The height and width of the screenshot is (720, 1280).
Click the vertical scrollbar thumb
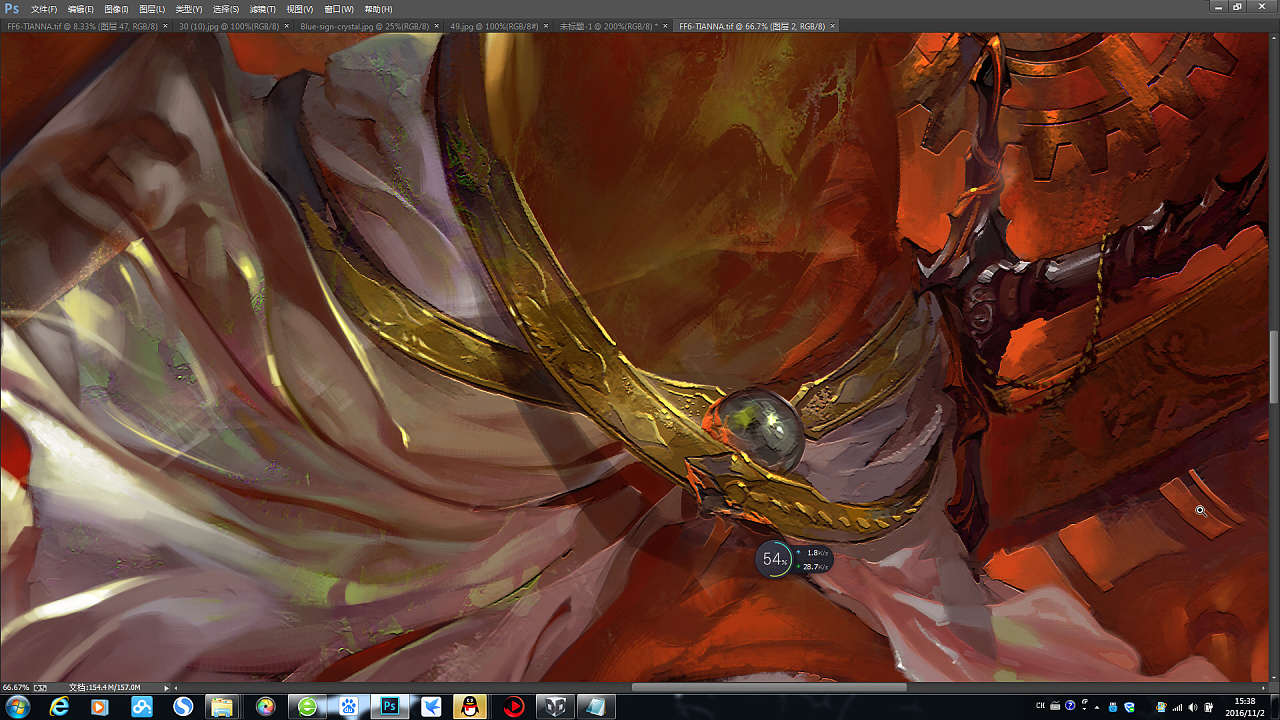[x=1274, y=367]
